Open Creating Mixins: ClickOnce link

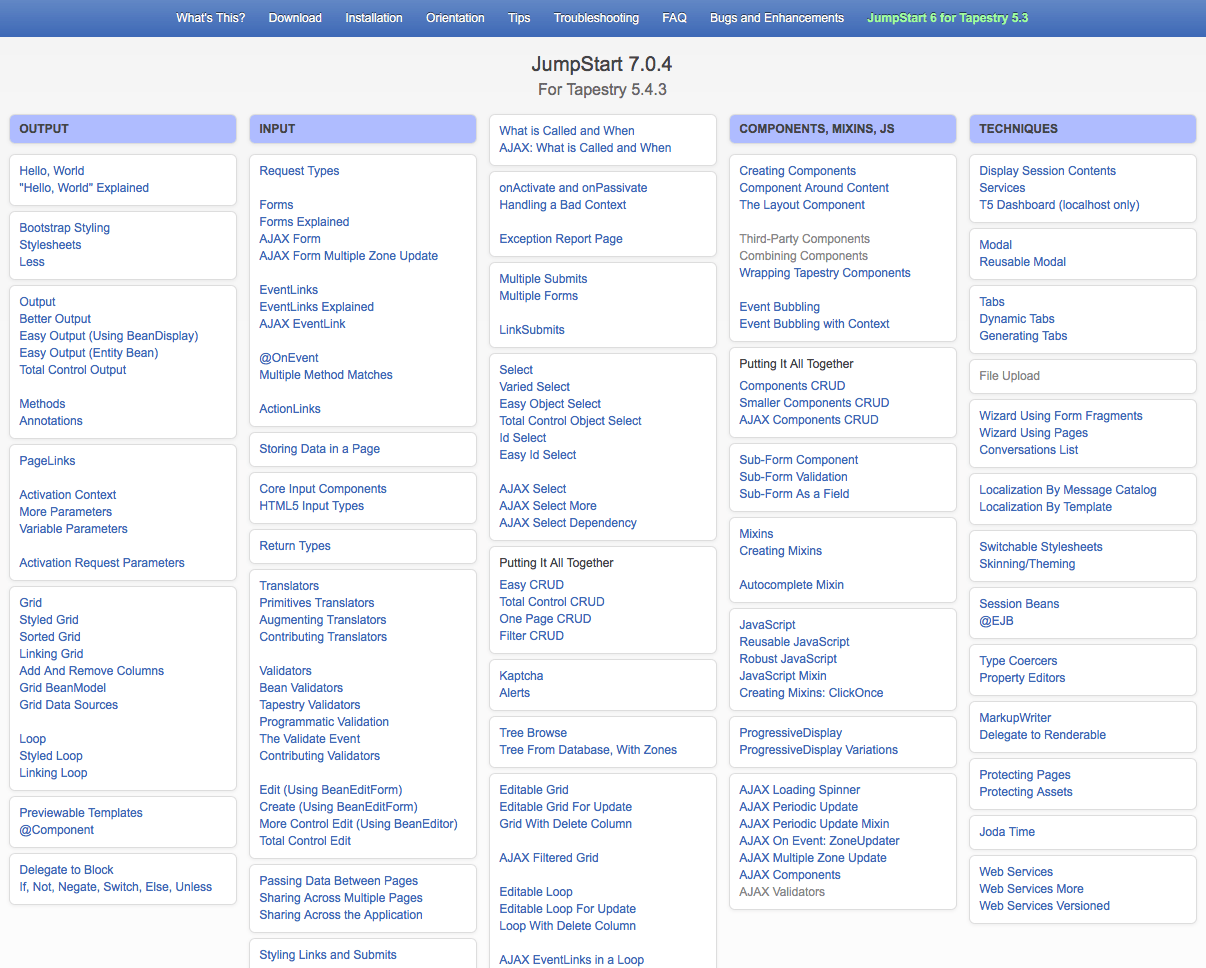click(811, 693)
